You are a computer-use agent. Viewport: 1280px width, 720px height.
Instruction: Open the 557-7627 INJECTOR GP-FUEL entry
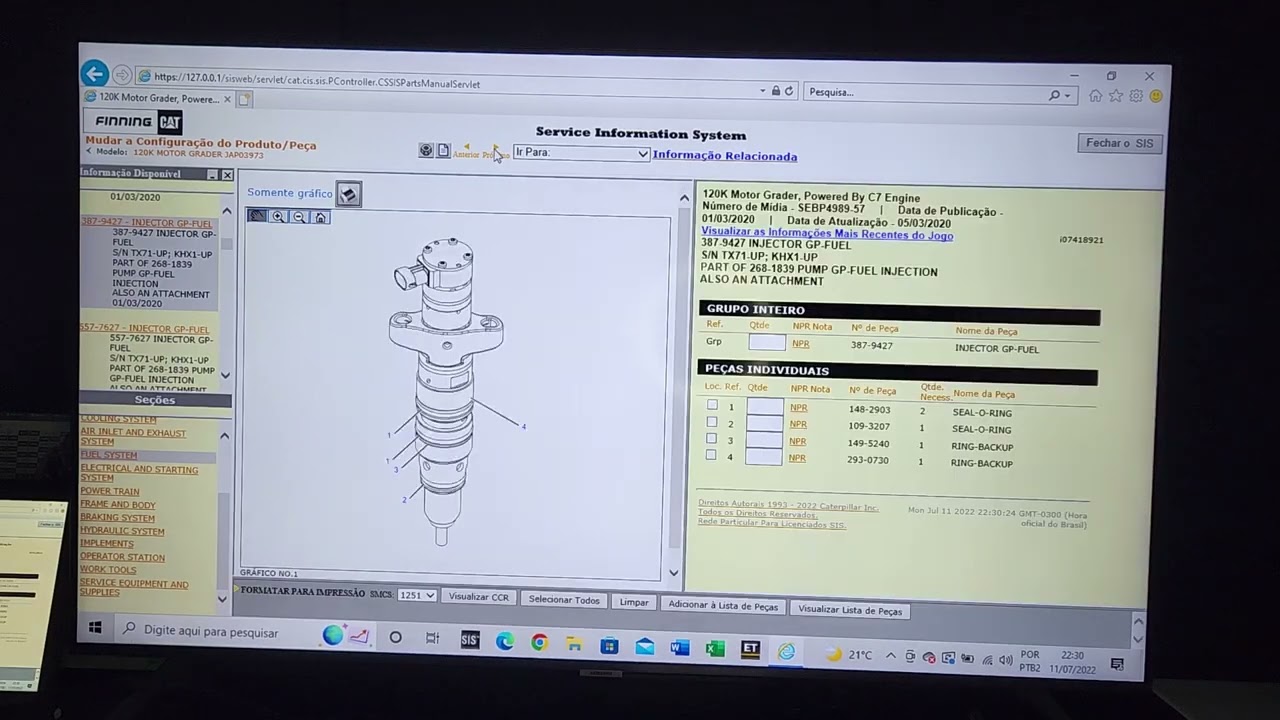coord(145,329)
